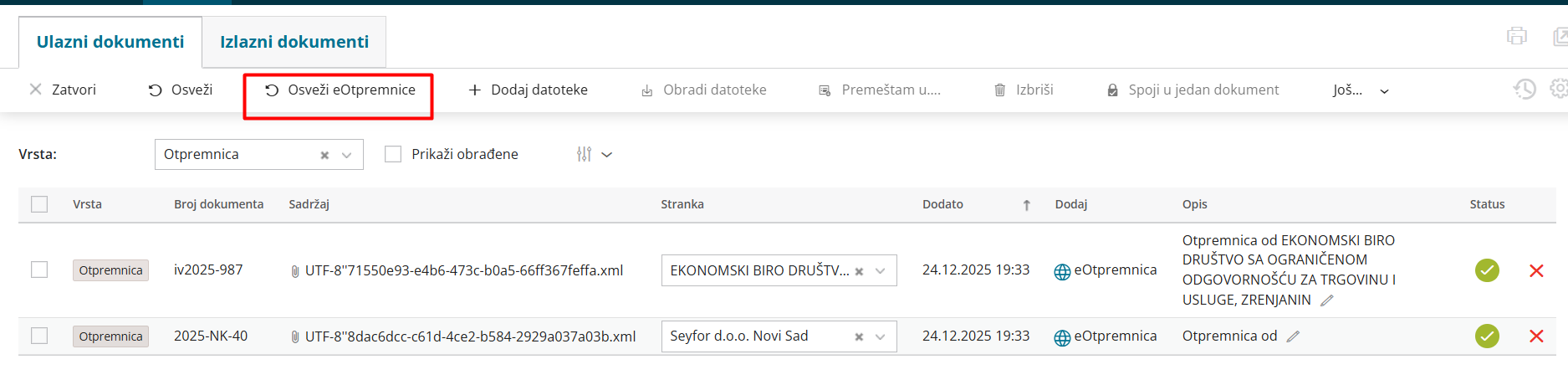Open the UTF-8''71550e93 xml attachment
Screen dimensions: 1568x380
pos(463,270)
